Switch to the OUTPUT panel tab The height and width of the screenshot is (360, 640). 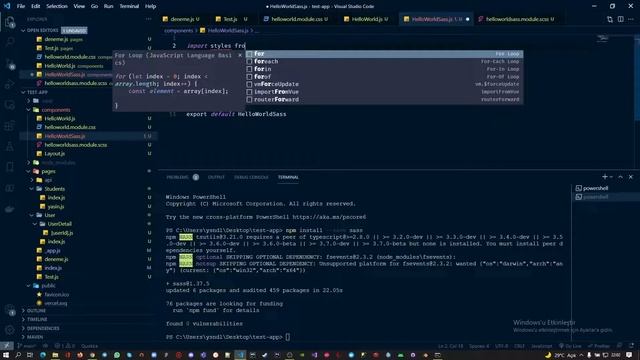(x=216, y=177)
